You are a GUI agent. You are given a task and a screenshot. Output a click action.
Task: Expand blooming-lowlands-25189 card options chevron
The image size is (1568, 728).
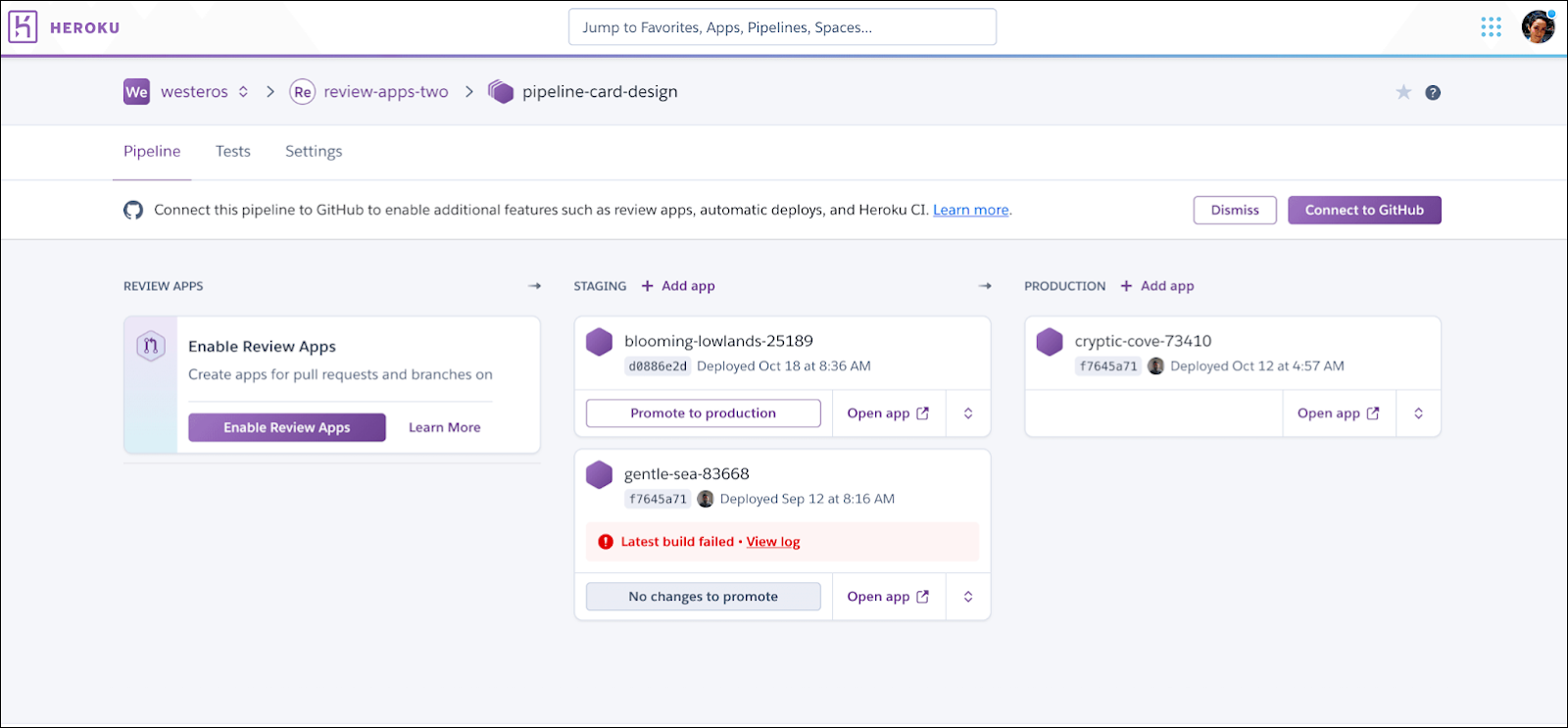(x=968, y=413)
